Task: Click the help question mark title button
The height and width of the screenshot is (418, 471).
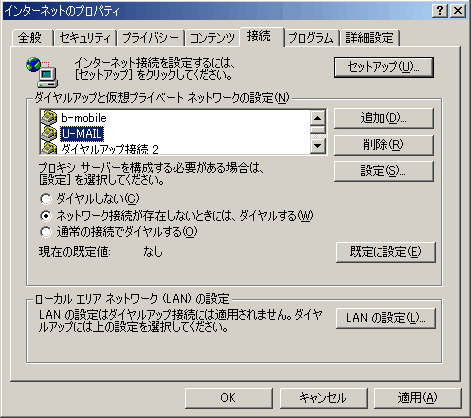Action: [440, 11]
